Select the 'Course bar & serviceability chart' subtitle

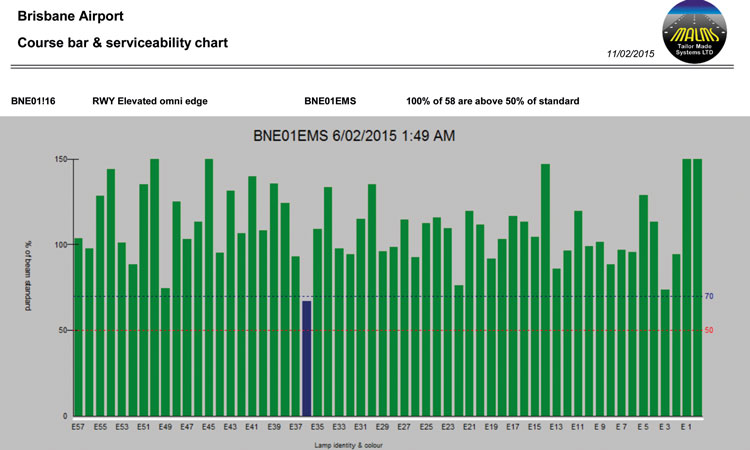pyautogui.click(x=122, y=43)
